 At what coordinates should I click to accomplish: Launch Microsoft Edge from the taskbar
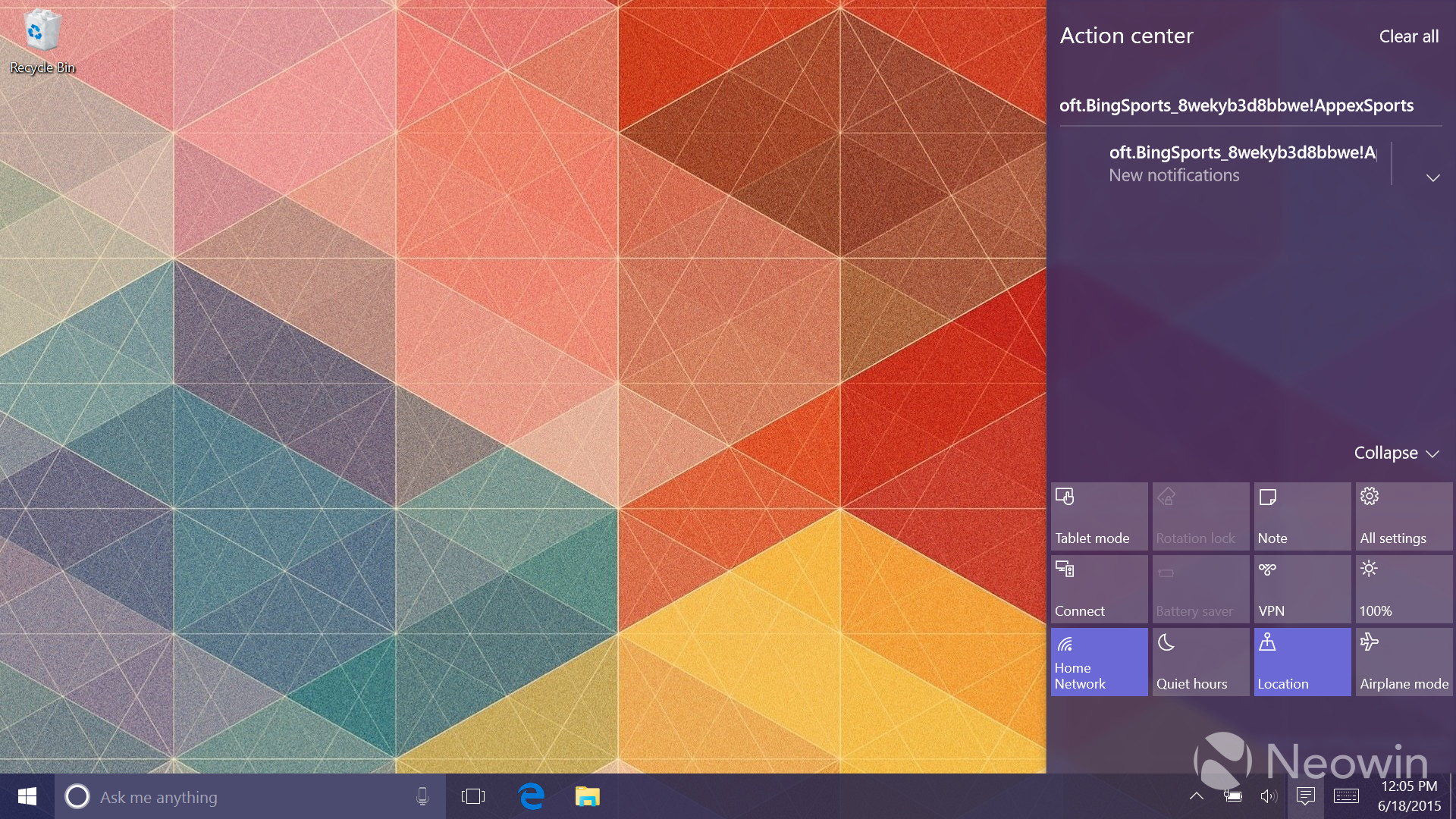click(x=532, y=796)
